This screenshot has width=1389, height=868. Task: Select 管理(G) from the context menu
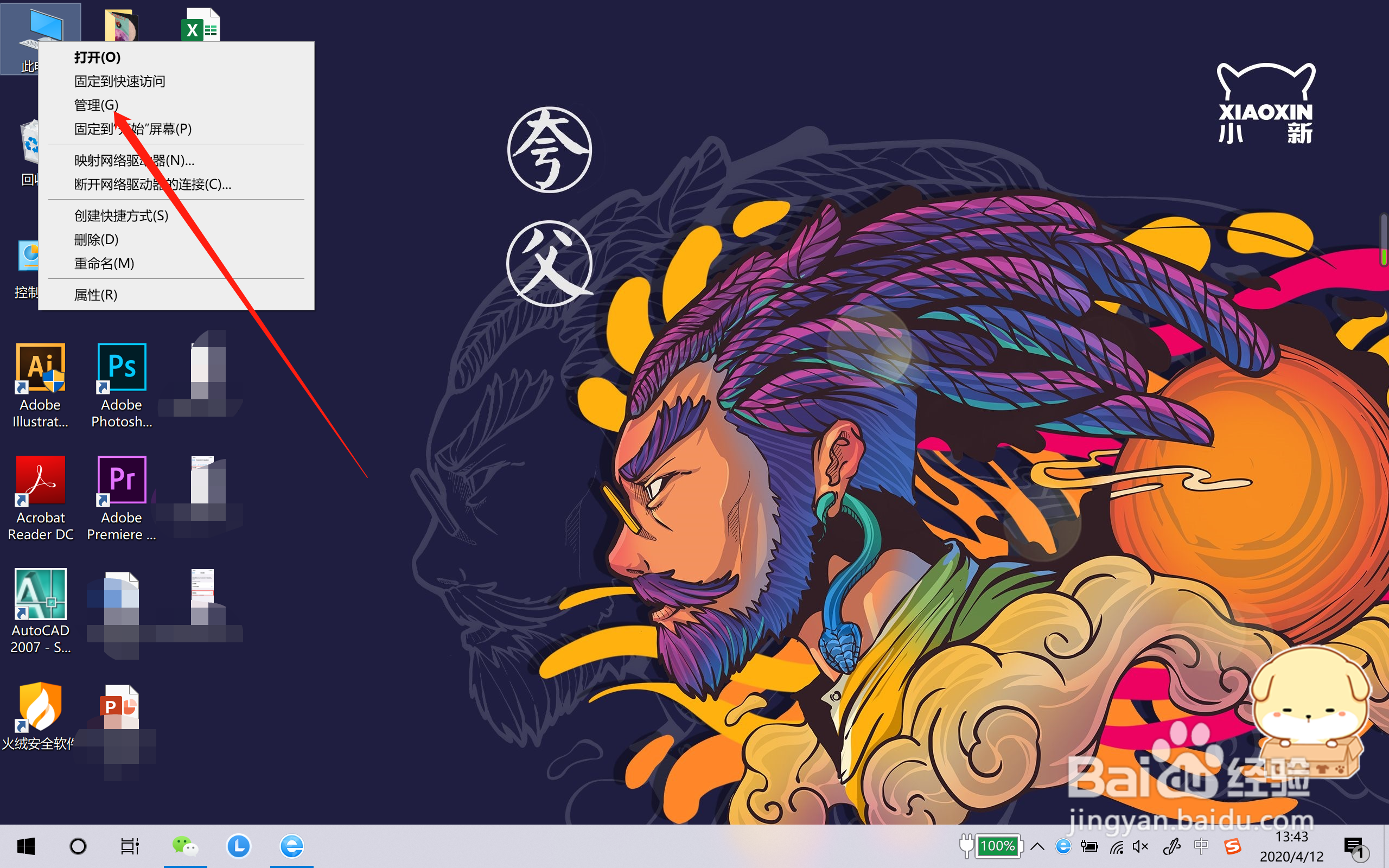[97, 105]
